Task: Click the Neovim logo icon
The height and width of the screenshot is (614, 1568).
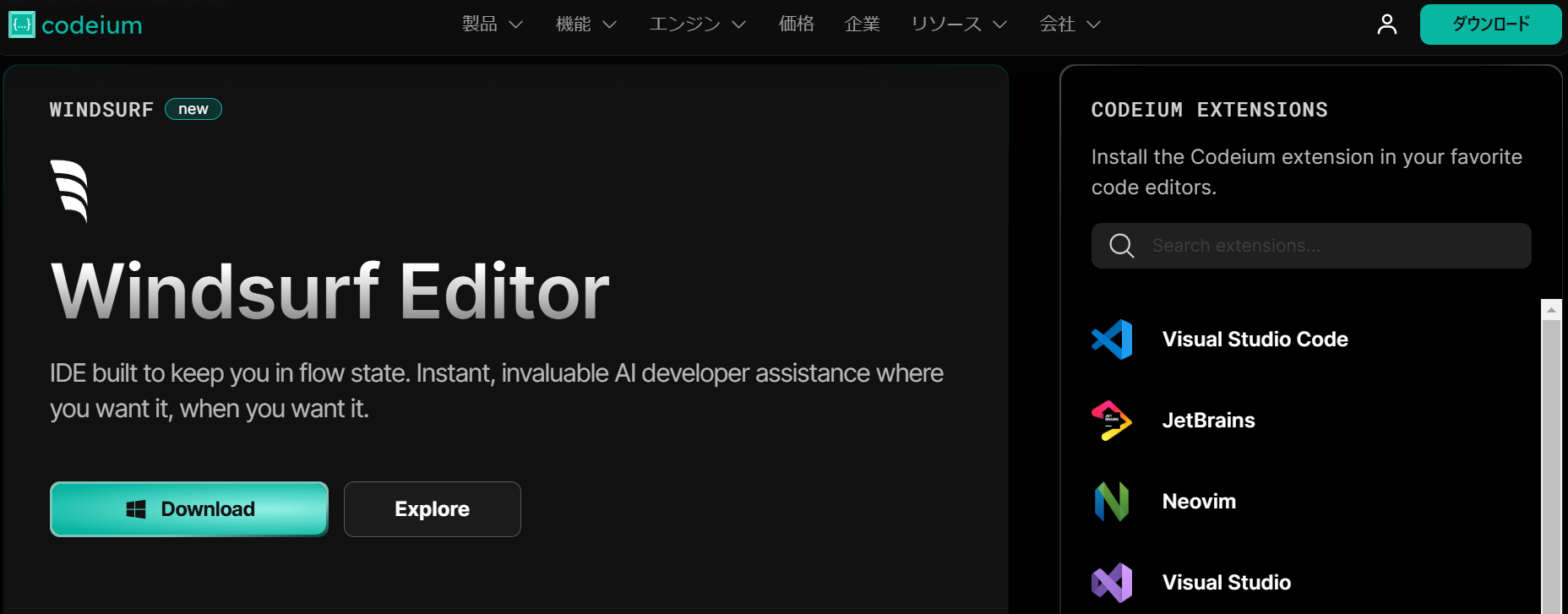Action: (1112, 502)
